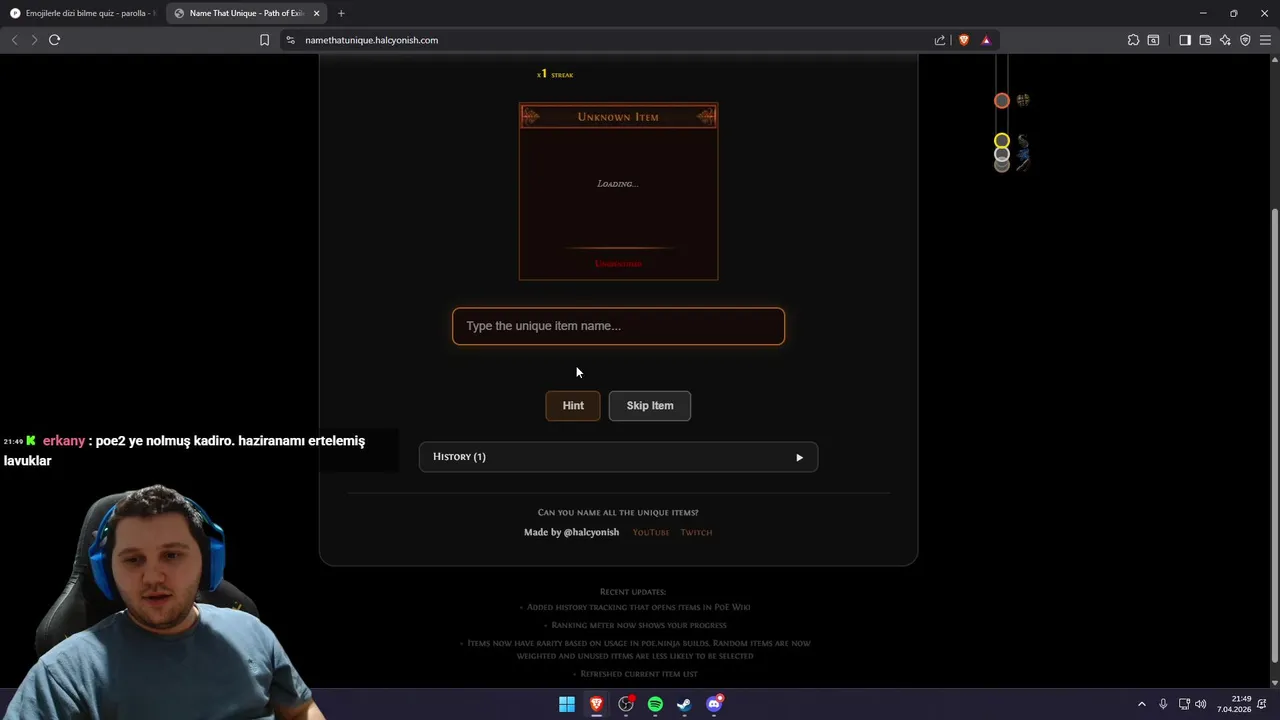Click the Hint button
Image resolution: width=1280 pixels, height=720 pixels.
click(x=573, y=406)
